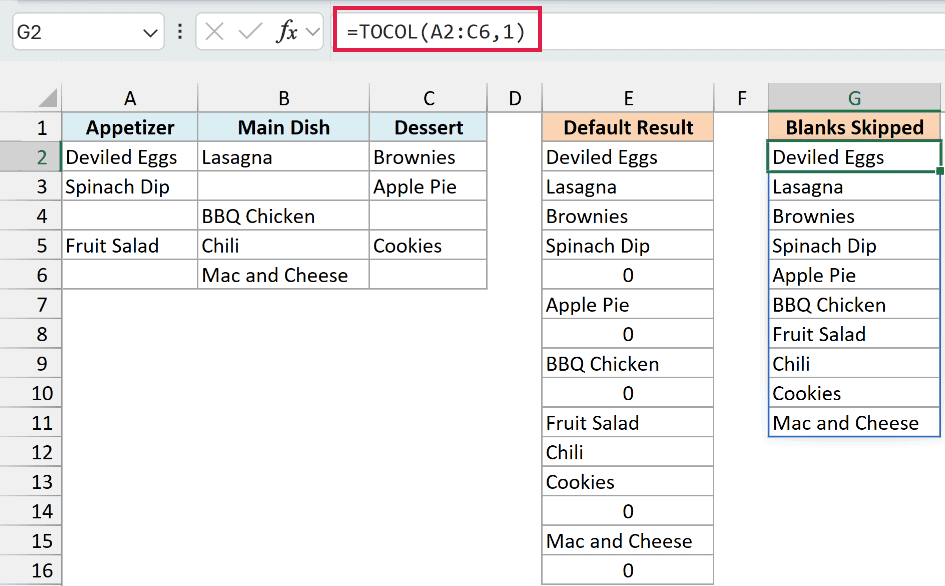Select Spinach Dip in column A
The image size is (945, 586).
point(130,186)
